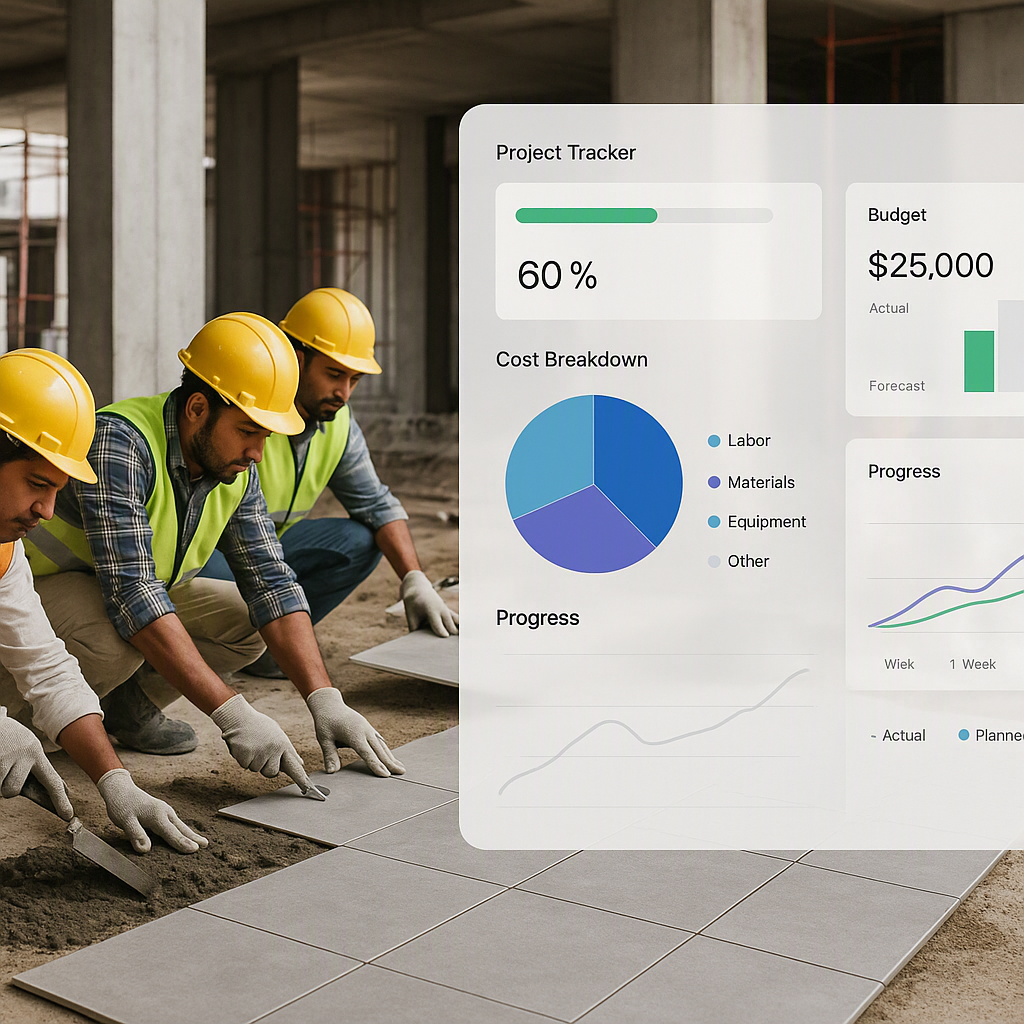Click the $25,000 budget amount
The image size is (1024, 1024).
931,266
